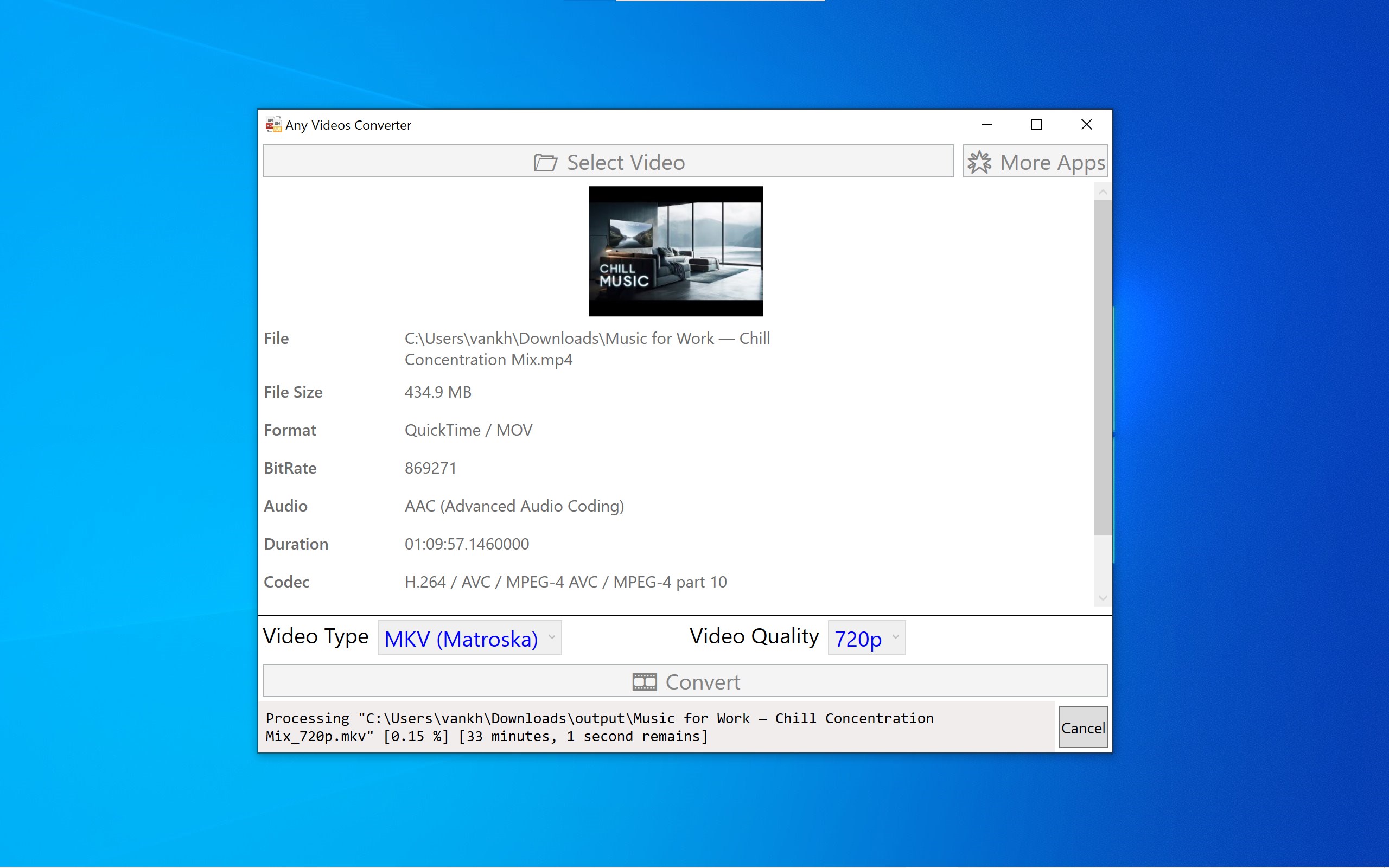Close the Any Videos Converter window
The height and width of the screenshot is (868, 1389).
click(x=1086, y=125)
